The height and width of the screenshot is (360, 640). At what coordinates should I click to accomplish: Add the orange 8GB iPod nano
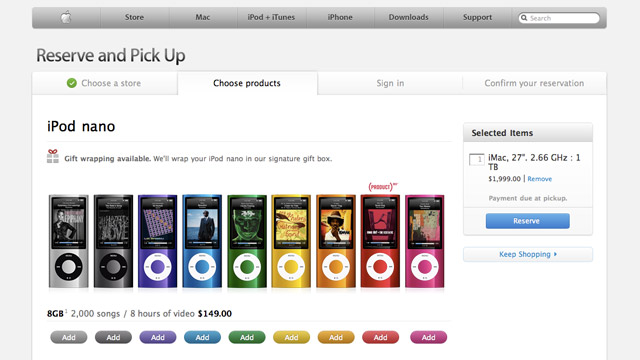pyautogui.click(x=336, y=337)
